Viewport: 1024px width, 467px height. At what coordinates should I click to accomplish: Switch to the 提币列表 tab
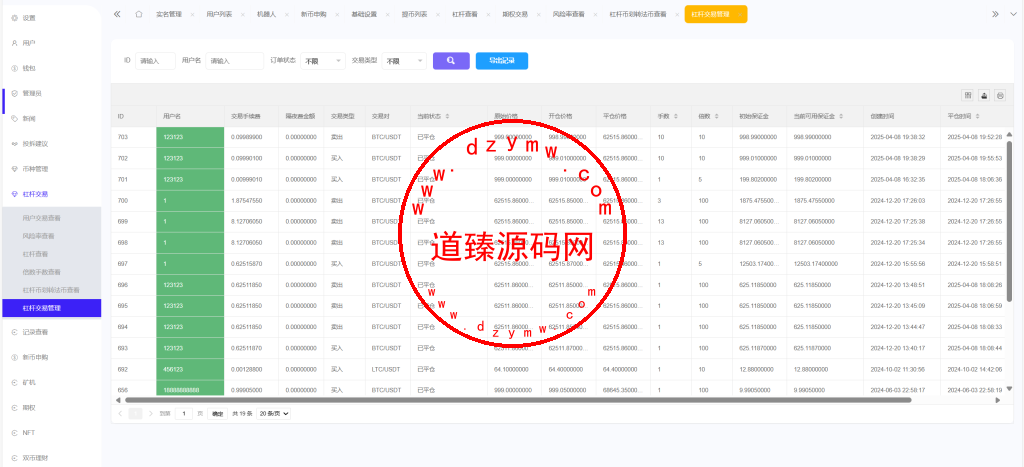click(x=414, y=14)
